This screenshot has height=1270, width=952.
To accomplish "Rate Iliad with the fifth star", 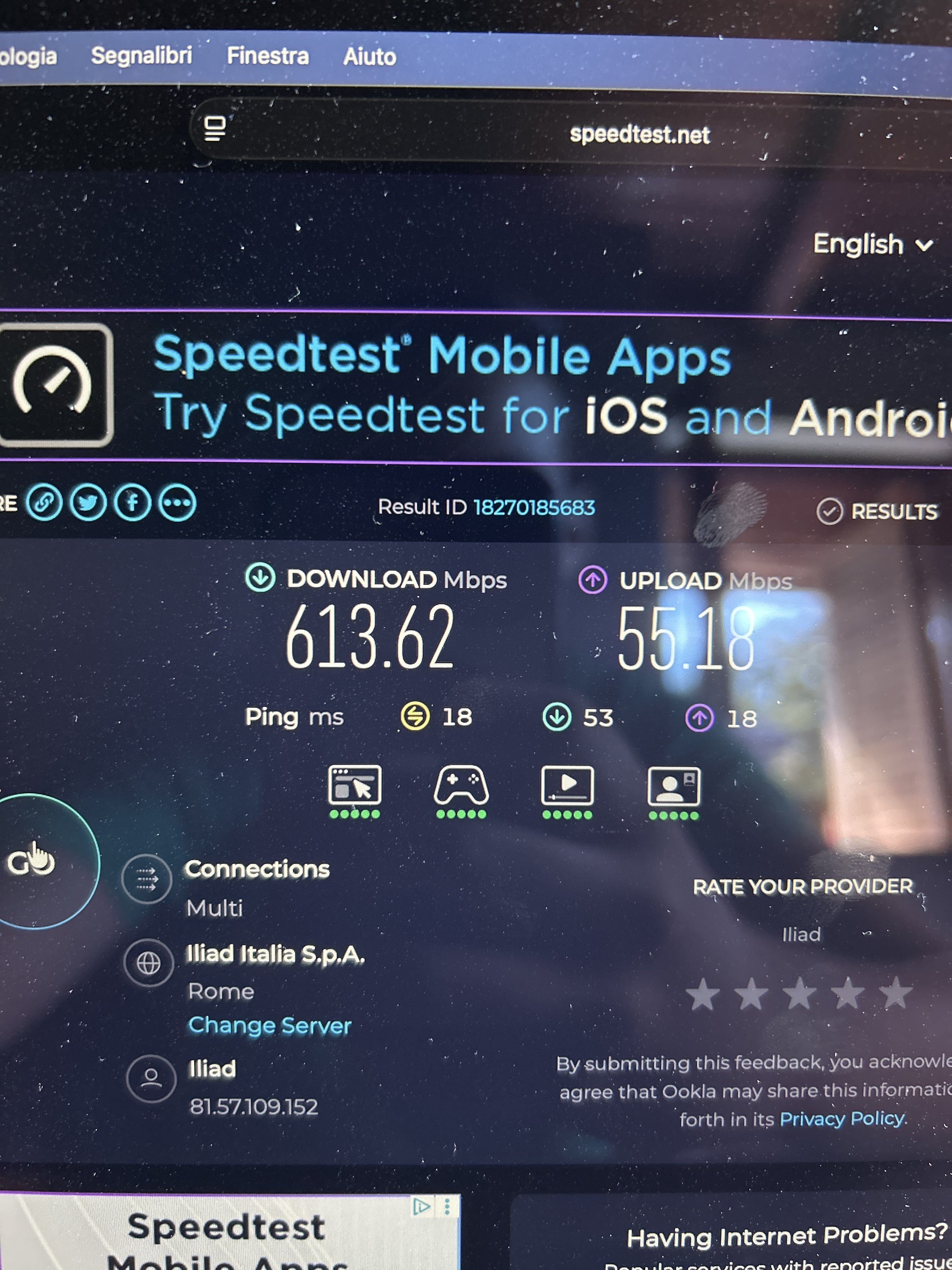I will pyautogui.click(x=895, y=994).
